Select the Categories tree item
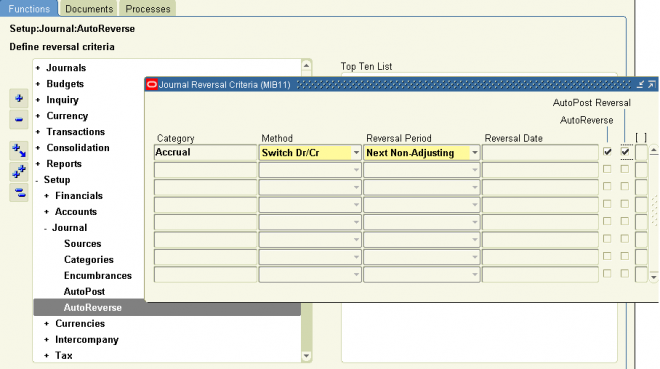660x369 pixels. click(x=89, y=260)
